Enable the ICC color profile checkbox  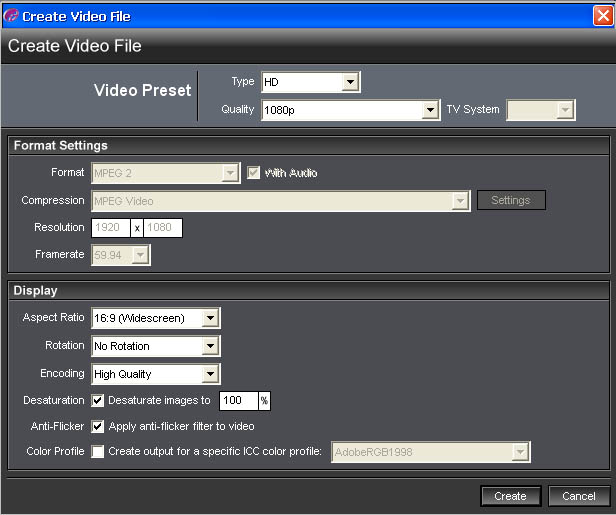(x=97, y=452)
